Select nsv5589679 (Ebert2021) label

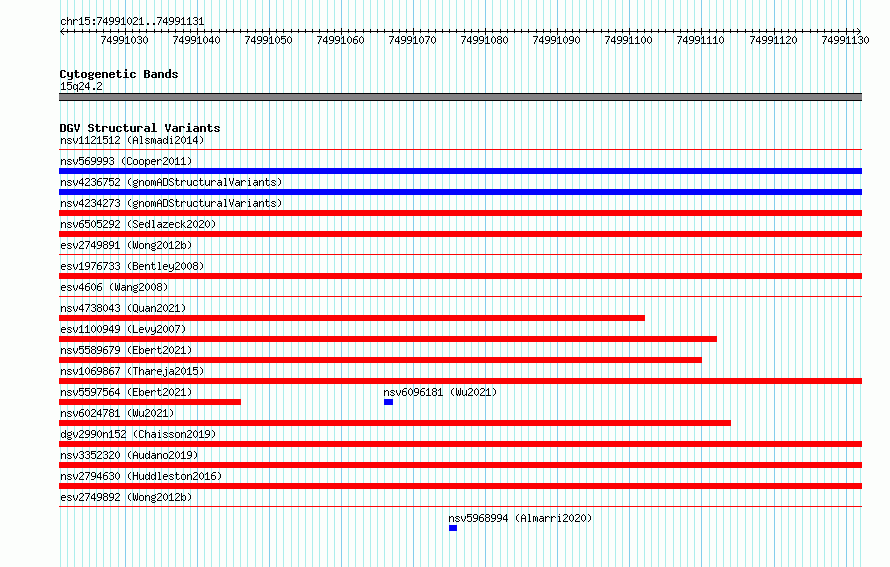click(126, 350)
